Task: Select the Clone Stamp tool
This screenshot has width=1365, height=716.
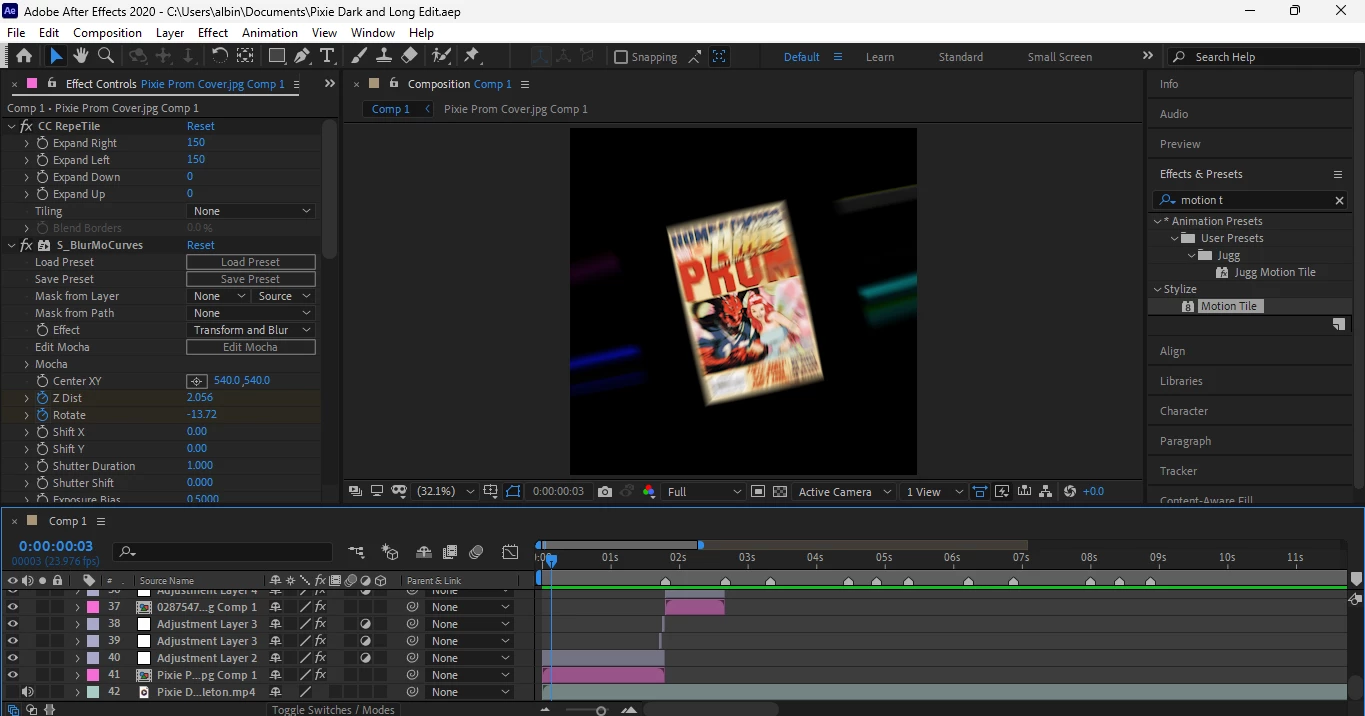Action: tap(384, 56)
